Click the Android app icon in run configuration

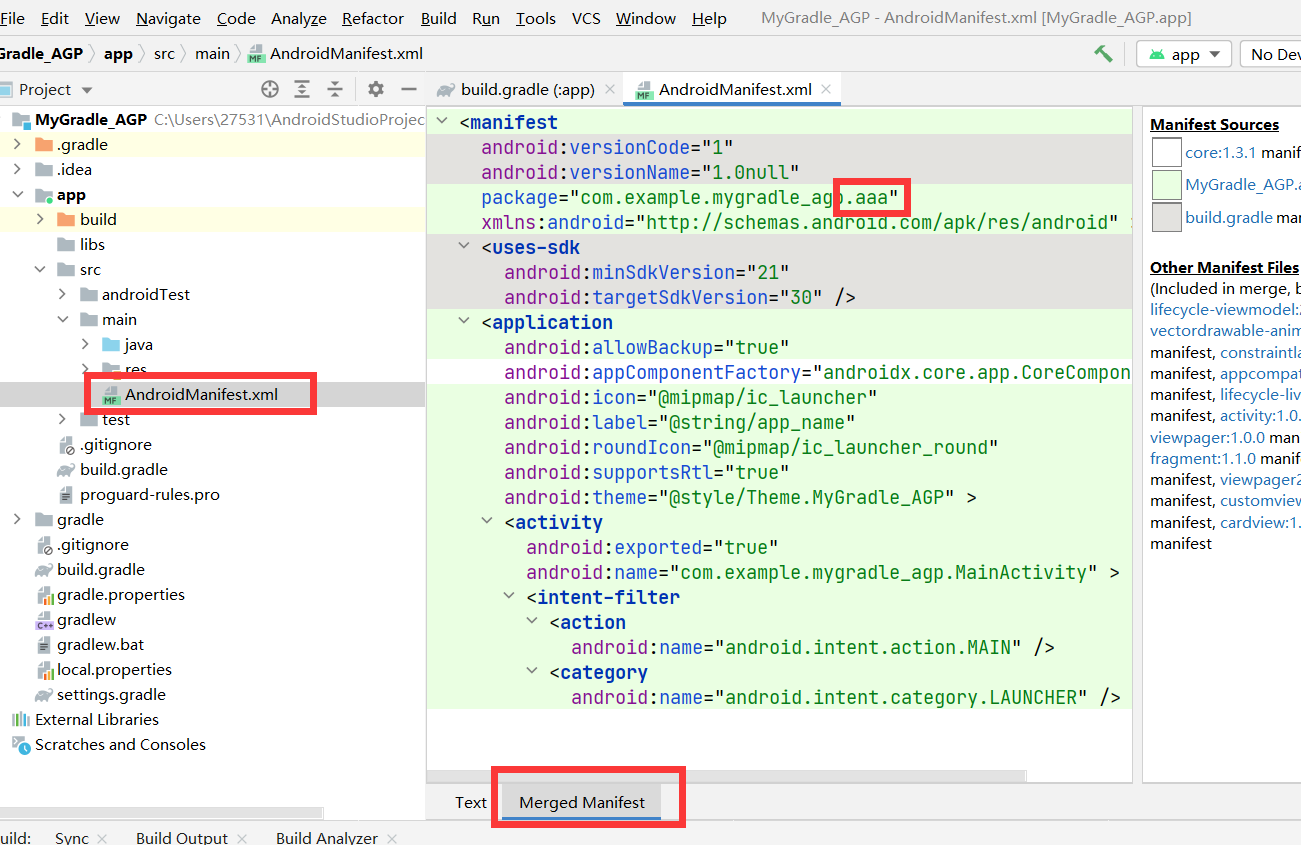tap(1156, 54)
